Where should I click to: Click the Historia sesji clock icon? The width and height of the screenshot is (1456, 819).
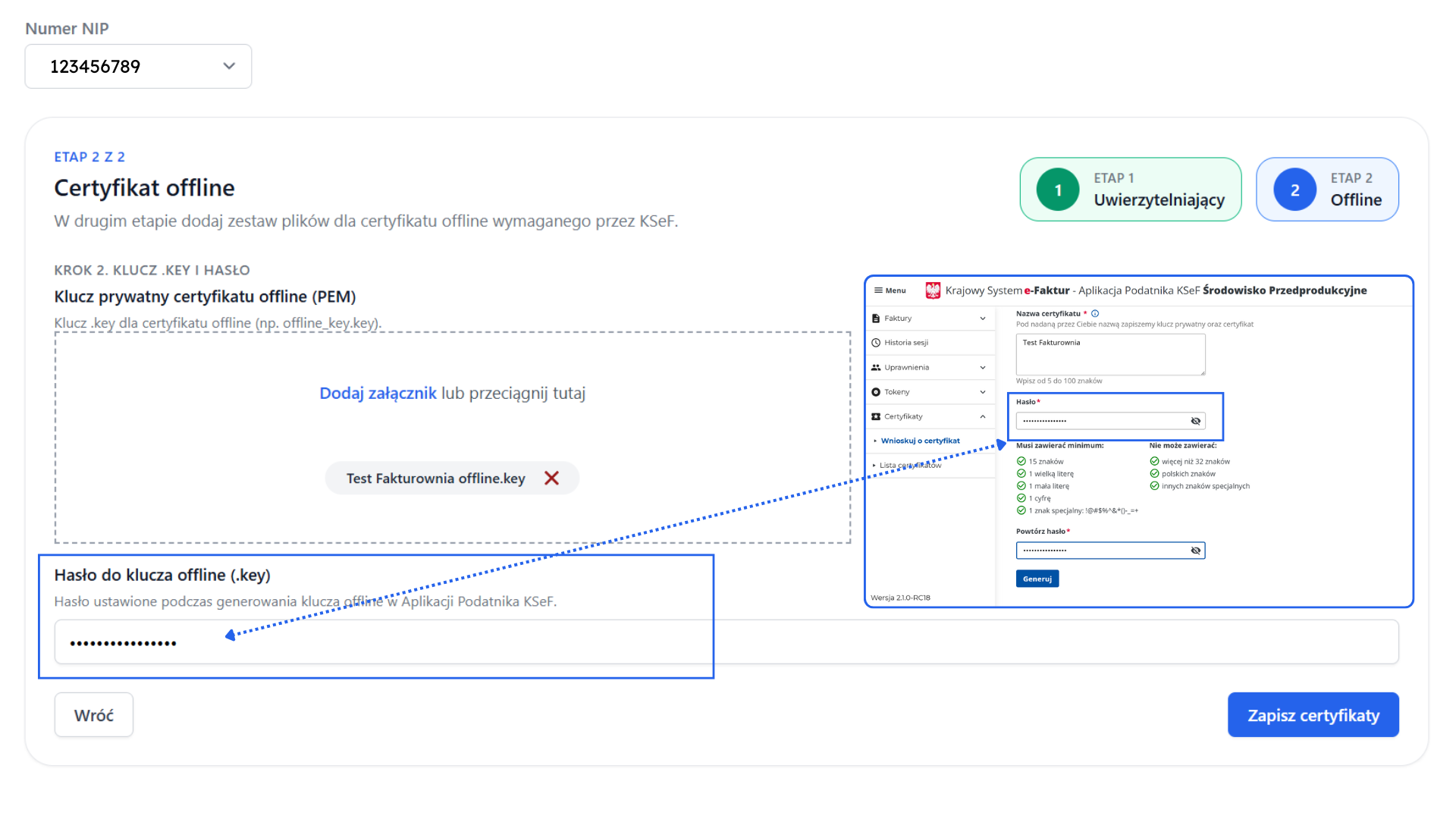tap(876, 343)
